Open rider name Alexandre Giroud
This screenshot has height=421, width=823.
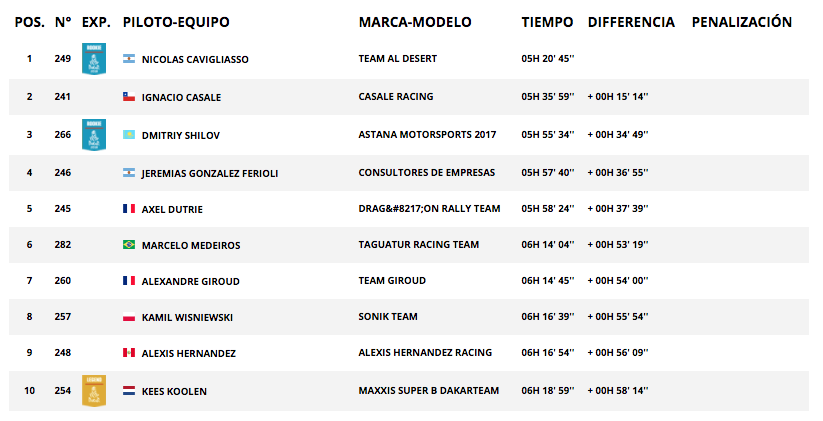coord(191,281)
